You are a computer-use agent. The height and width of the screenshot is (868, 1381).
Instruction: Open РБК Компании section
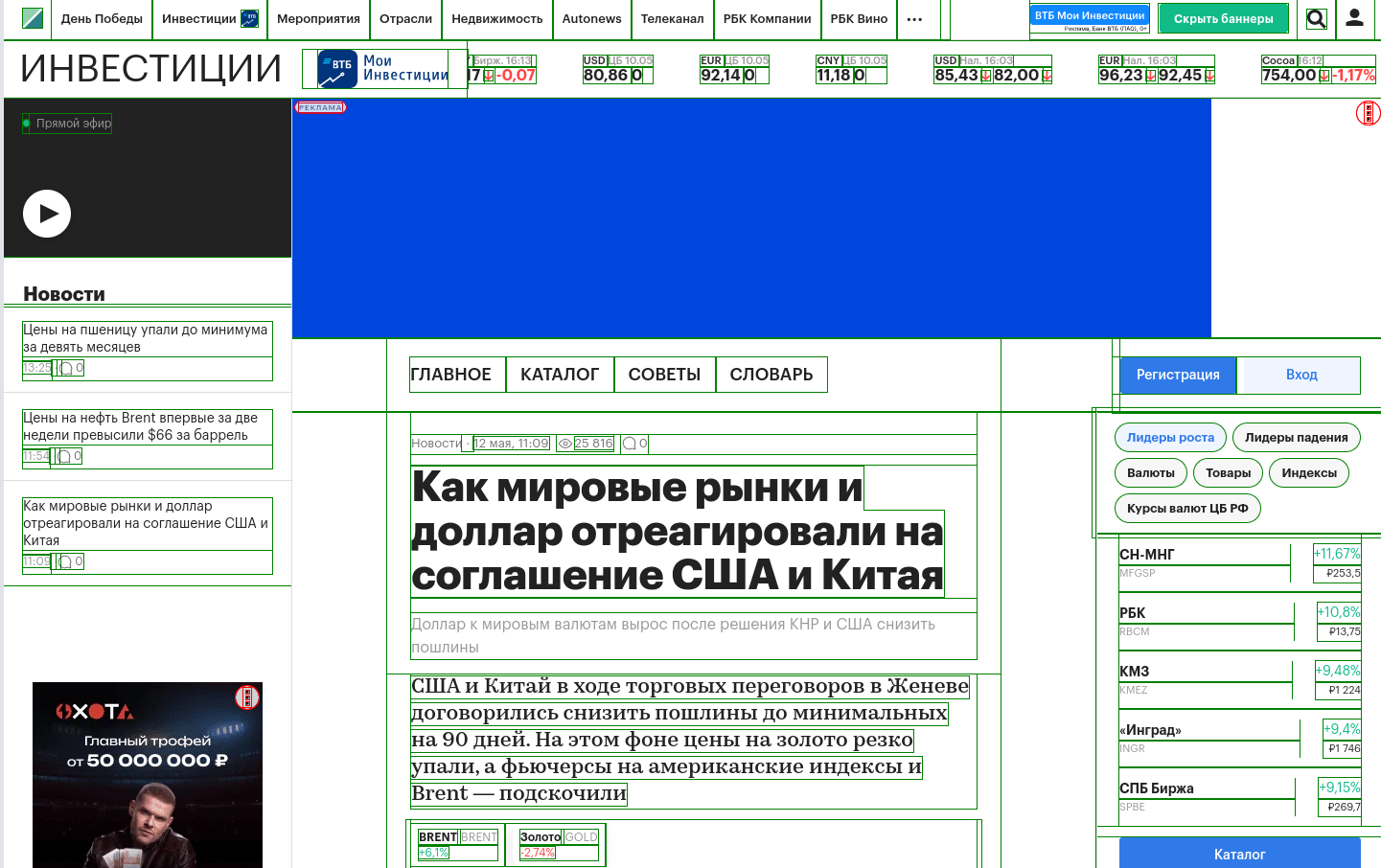click(x=767, y=19)
